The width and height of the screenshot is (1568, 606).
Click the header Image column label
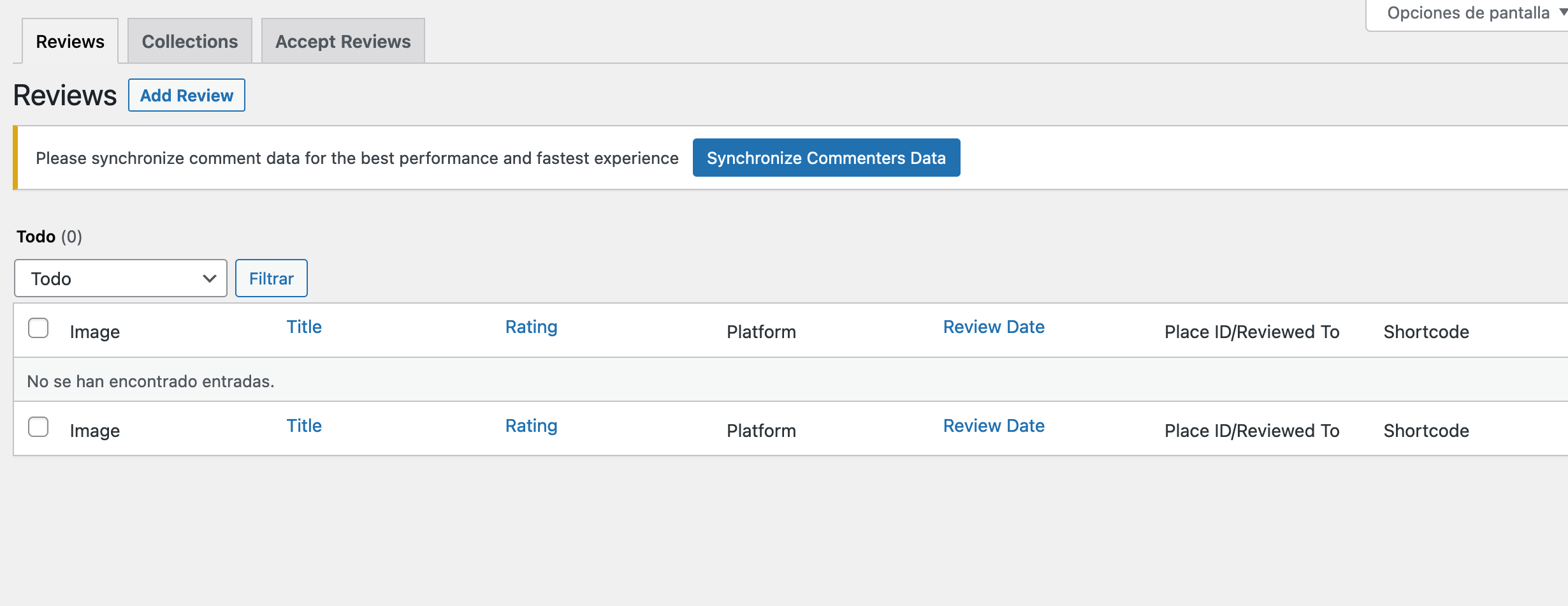(95, 332)
